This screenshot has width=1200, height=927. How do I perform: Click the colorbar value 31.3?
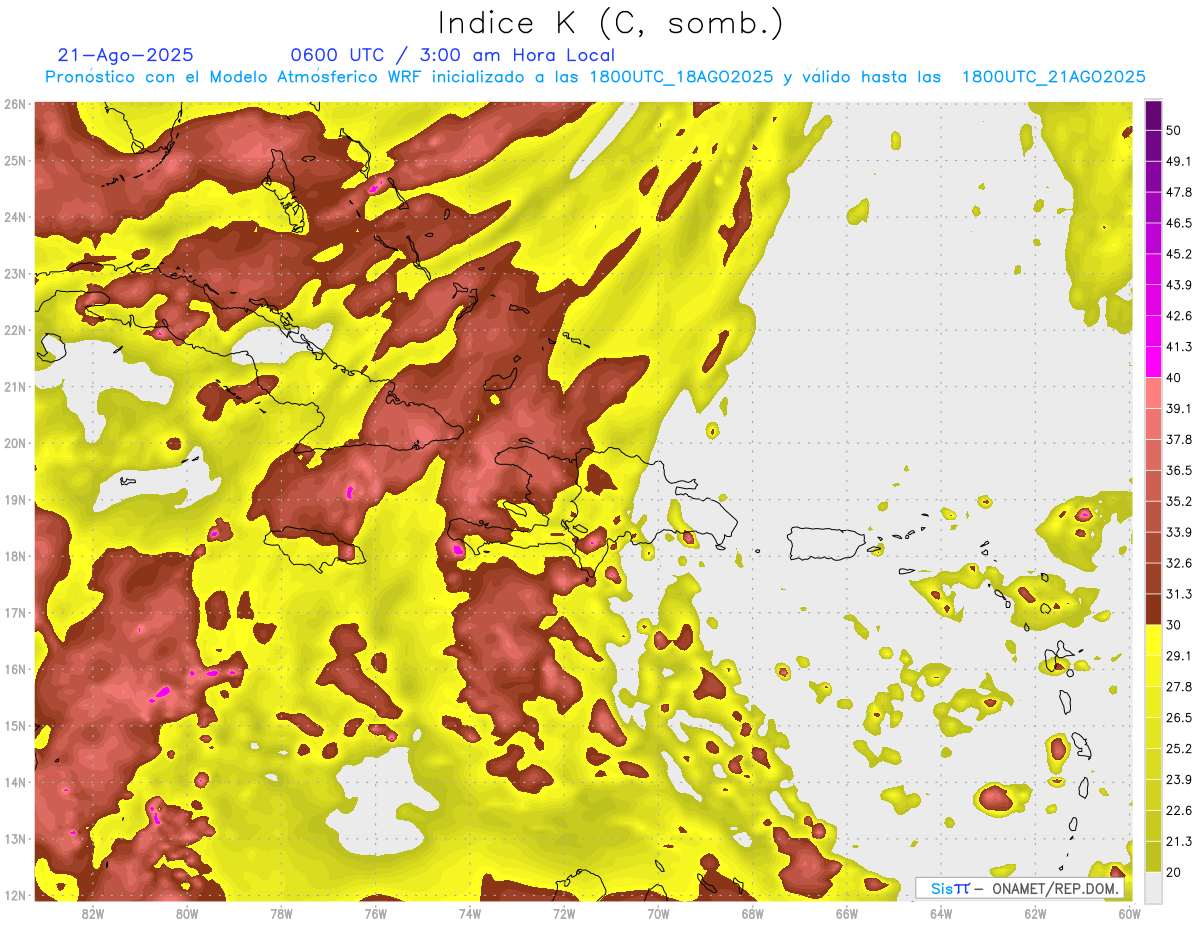pos(1180,595)
